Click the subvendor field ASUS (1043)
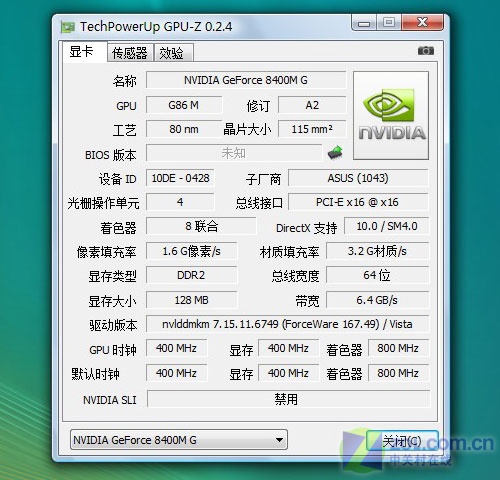The width and height of the screenshot is (500, 480). pos(358,178)
